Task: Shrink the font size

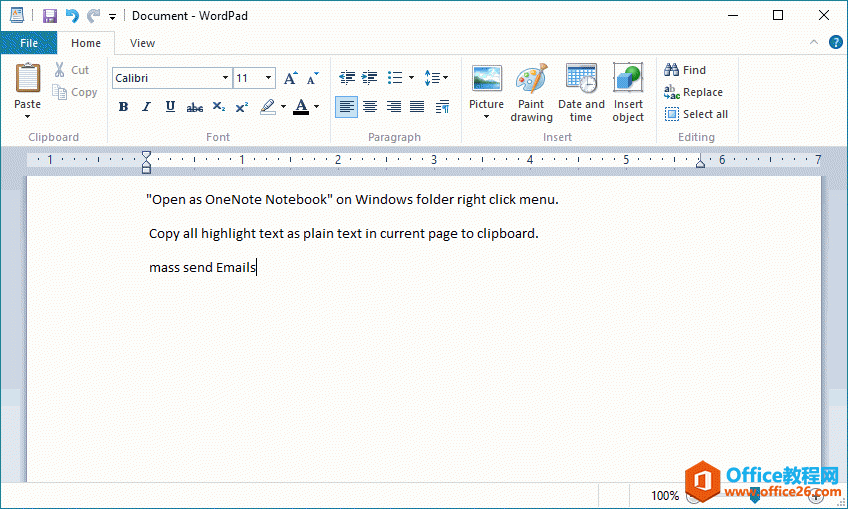Action: tap(313, 78)
